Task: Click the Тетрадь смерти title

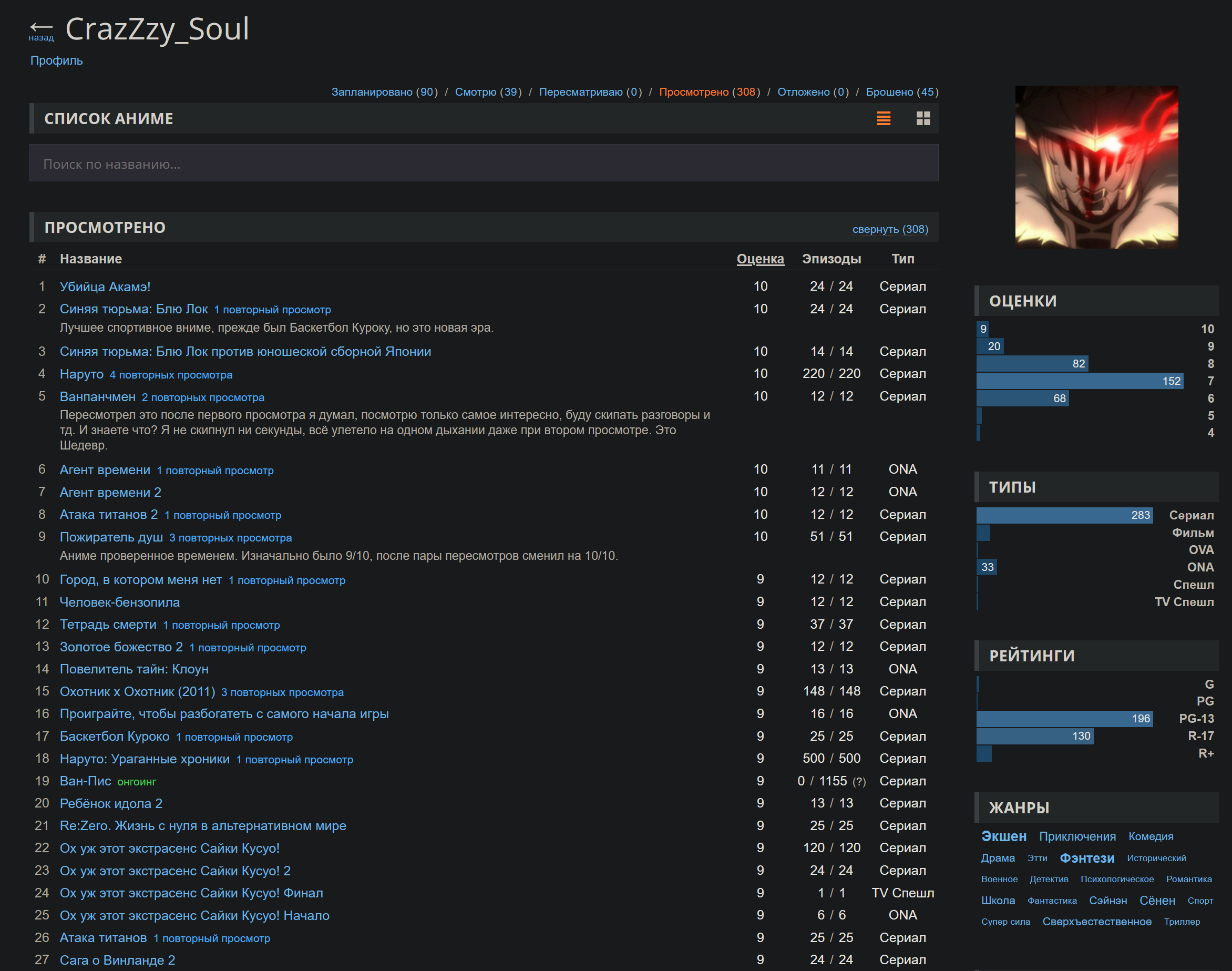Action: (108, 624)
